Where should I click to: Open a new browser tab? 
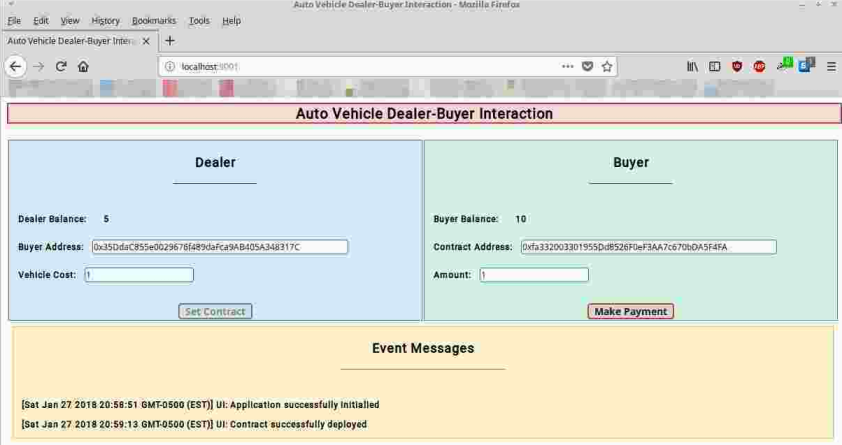169,41
